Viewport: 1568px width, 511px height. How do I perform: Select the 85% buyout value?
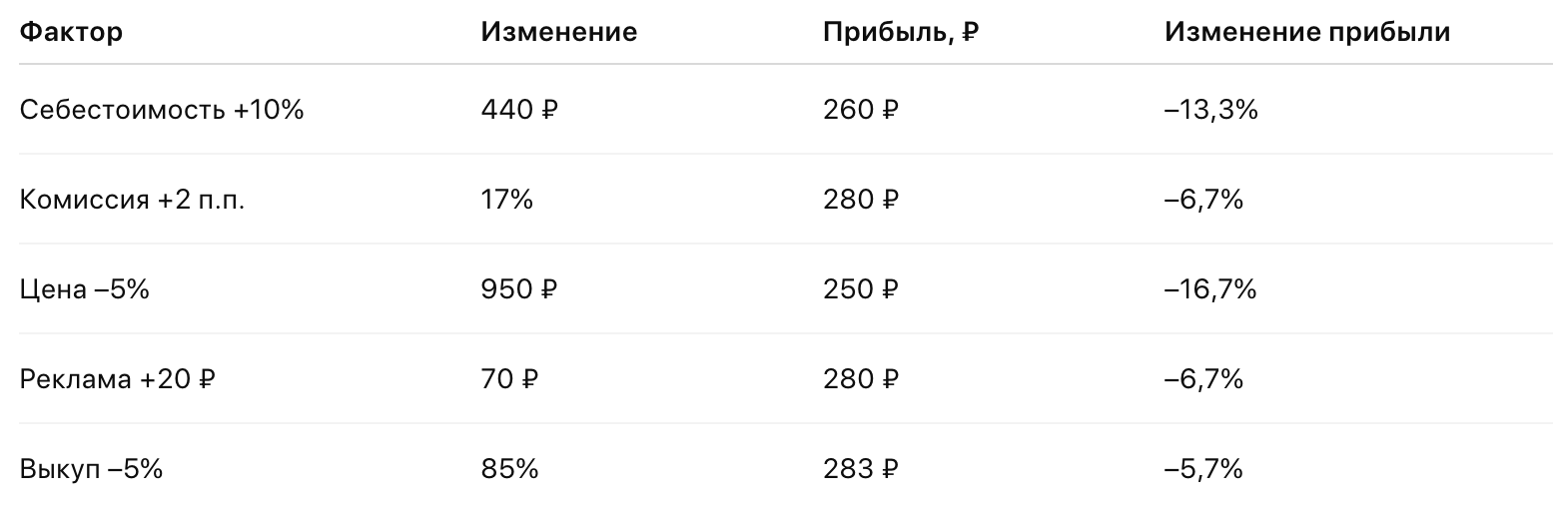(509, 469)
